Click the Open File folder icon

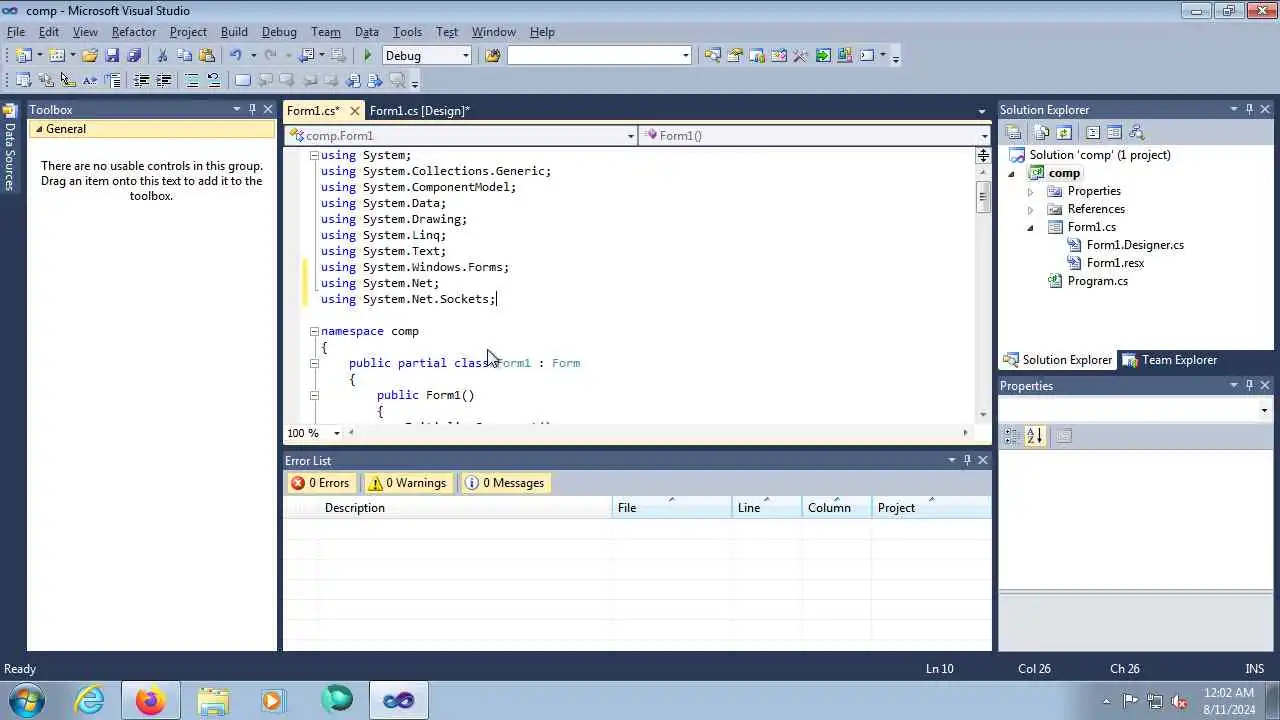(x=90, y=56)
